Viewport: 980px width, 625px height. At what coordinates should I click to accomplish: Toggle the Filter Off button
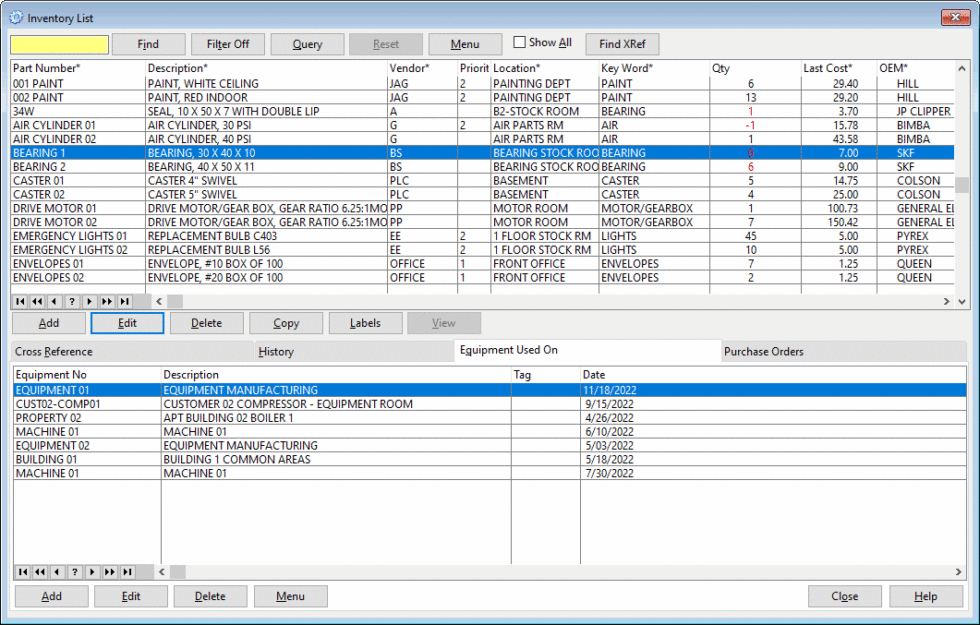227,43
